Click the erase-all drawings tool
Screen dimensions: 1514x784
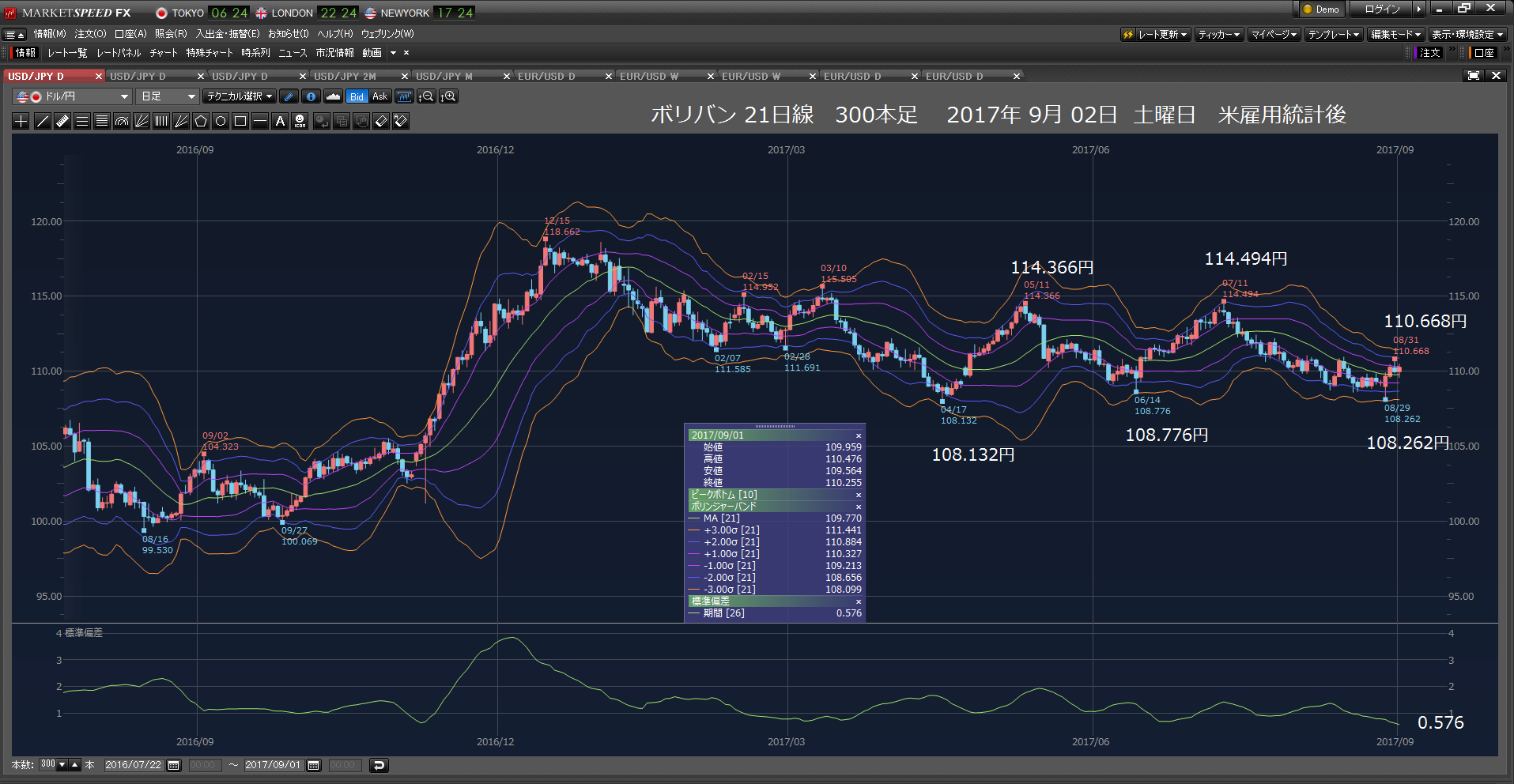[401, 121]
